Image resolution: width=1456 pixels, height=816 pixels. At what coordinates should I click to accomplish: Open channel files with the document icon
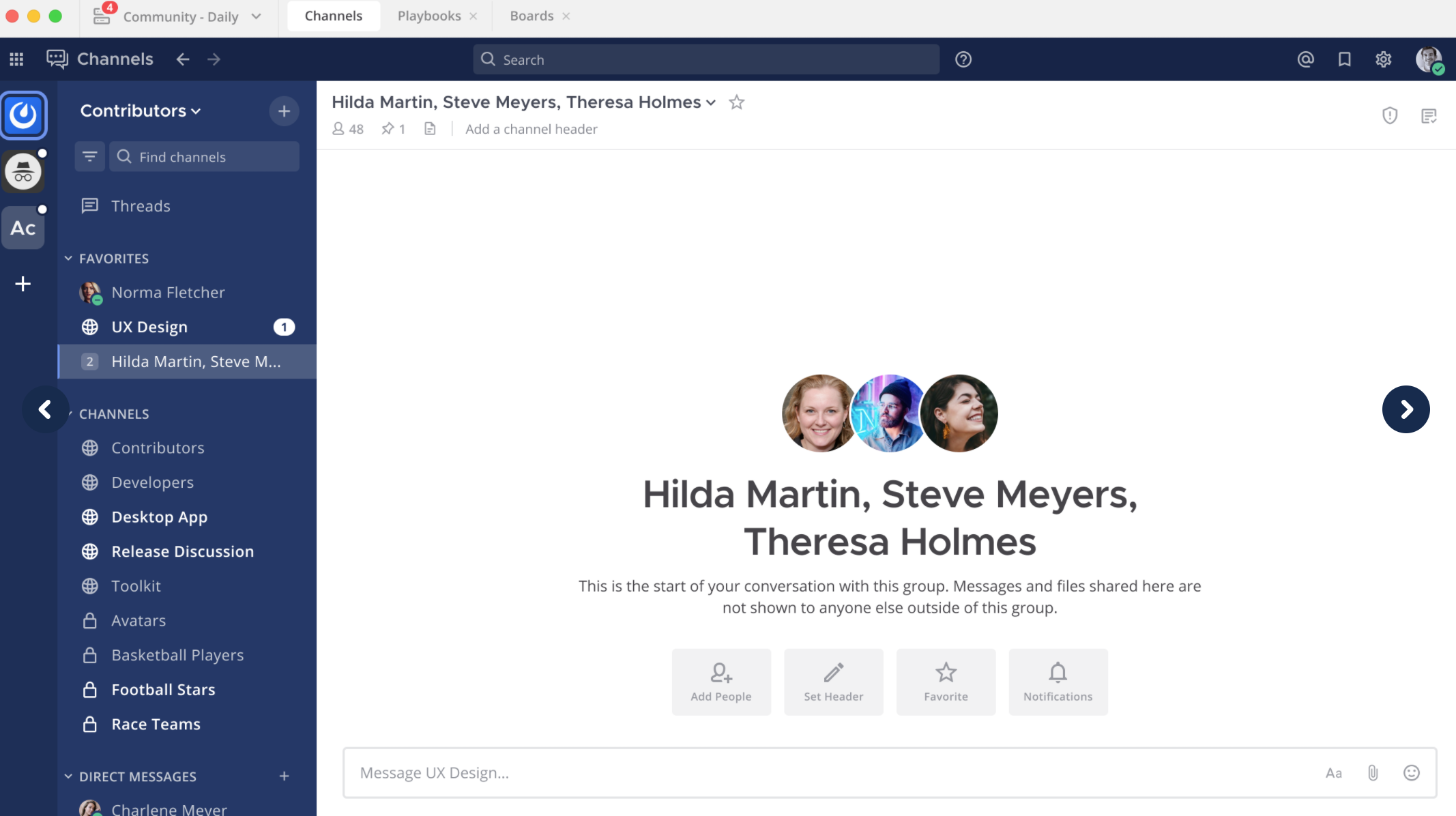429,128
